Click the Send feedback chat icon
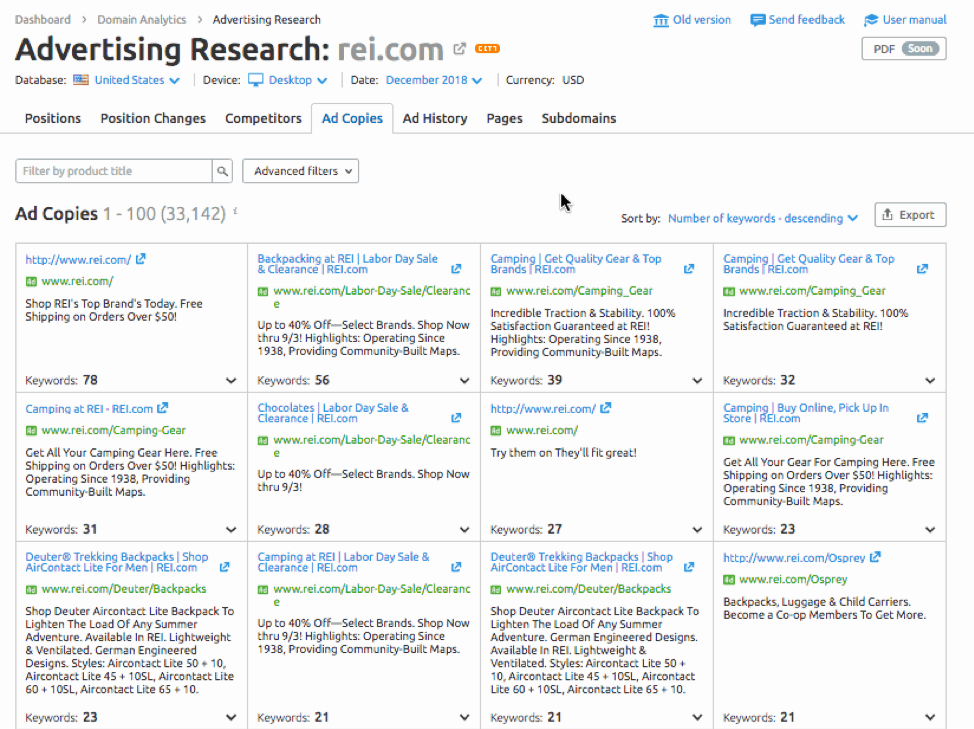The height and width of the screenshot is (729, 974). click(757, 20)
